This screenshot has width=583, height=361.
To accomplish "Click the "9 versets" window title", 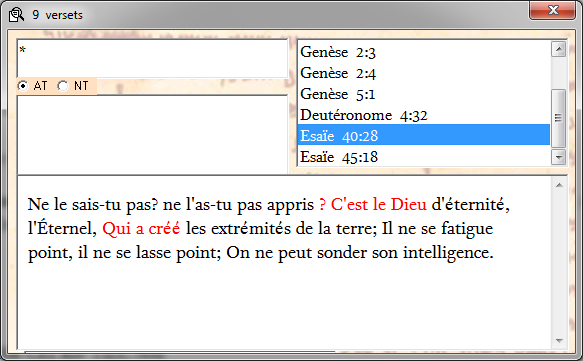I will click(x=57, y=15).
